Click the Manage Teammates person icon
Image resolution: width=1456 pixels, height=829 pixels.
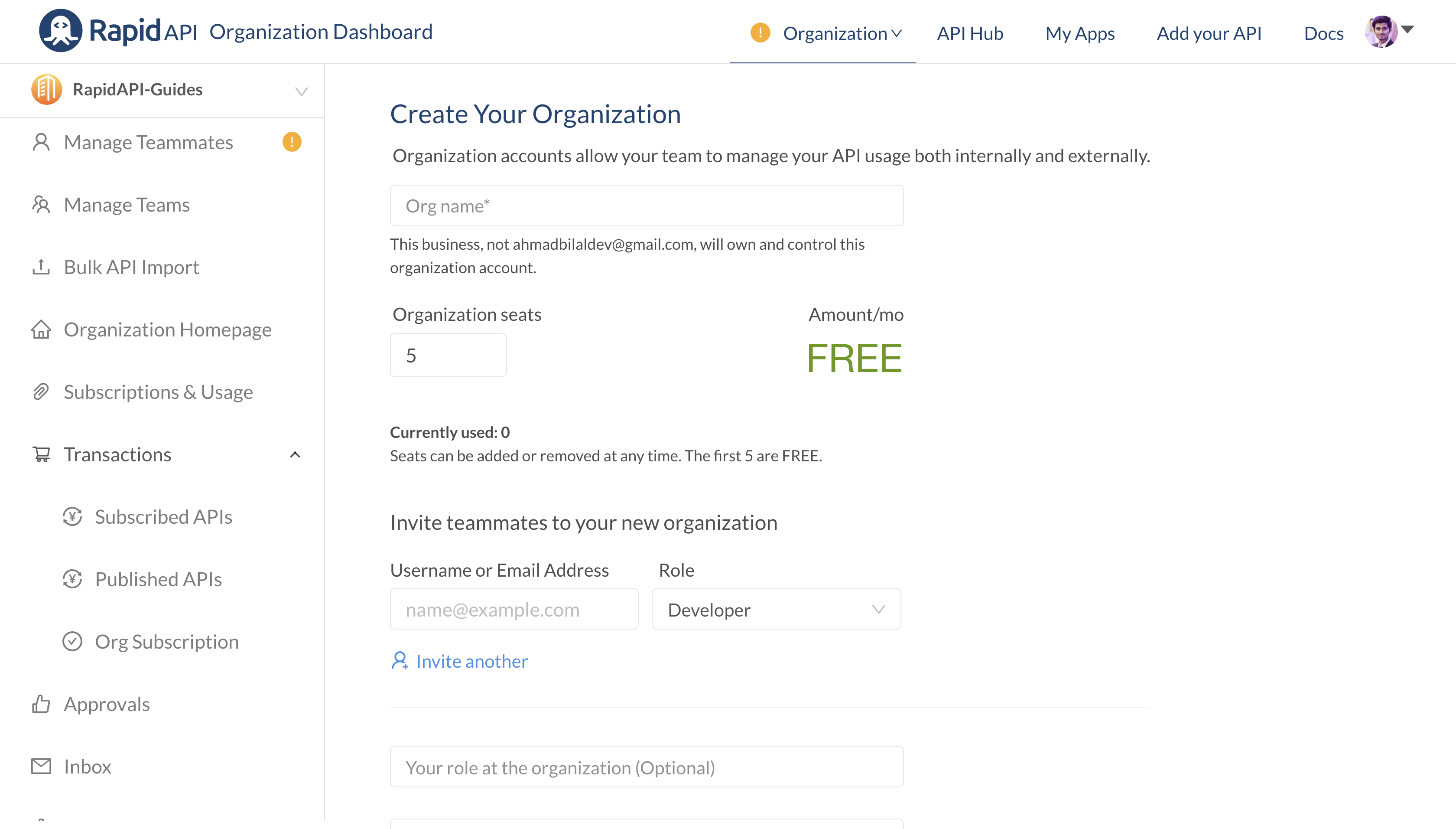(41, 142)
